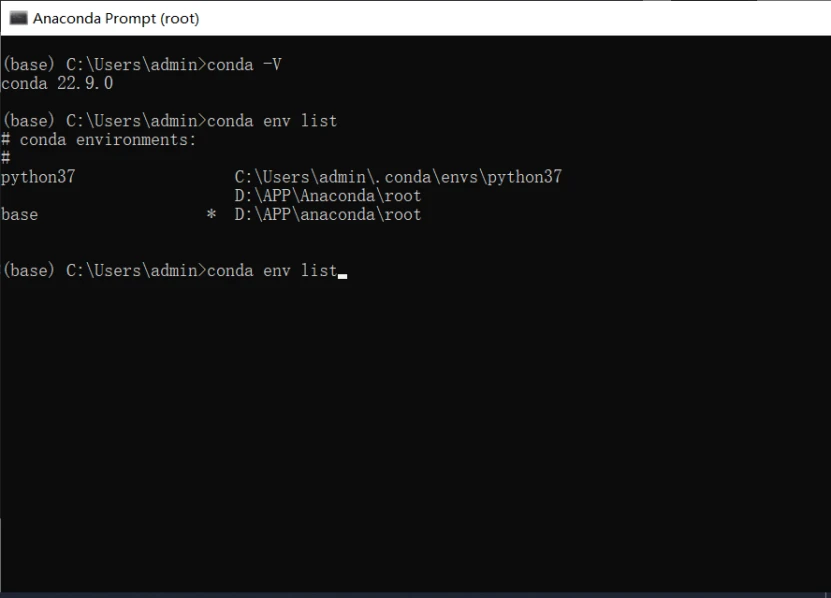Click the python37 environment name

(38, 177)
